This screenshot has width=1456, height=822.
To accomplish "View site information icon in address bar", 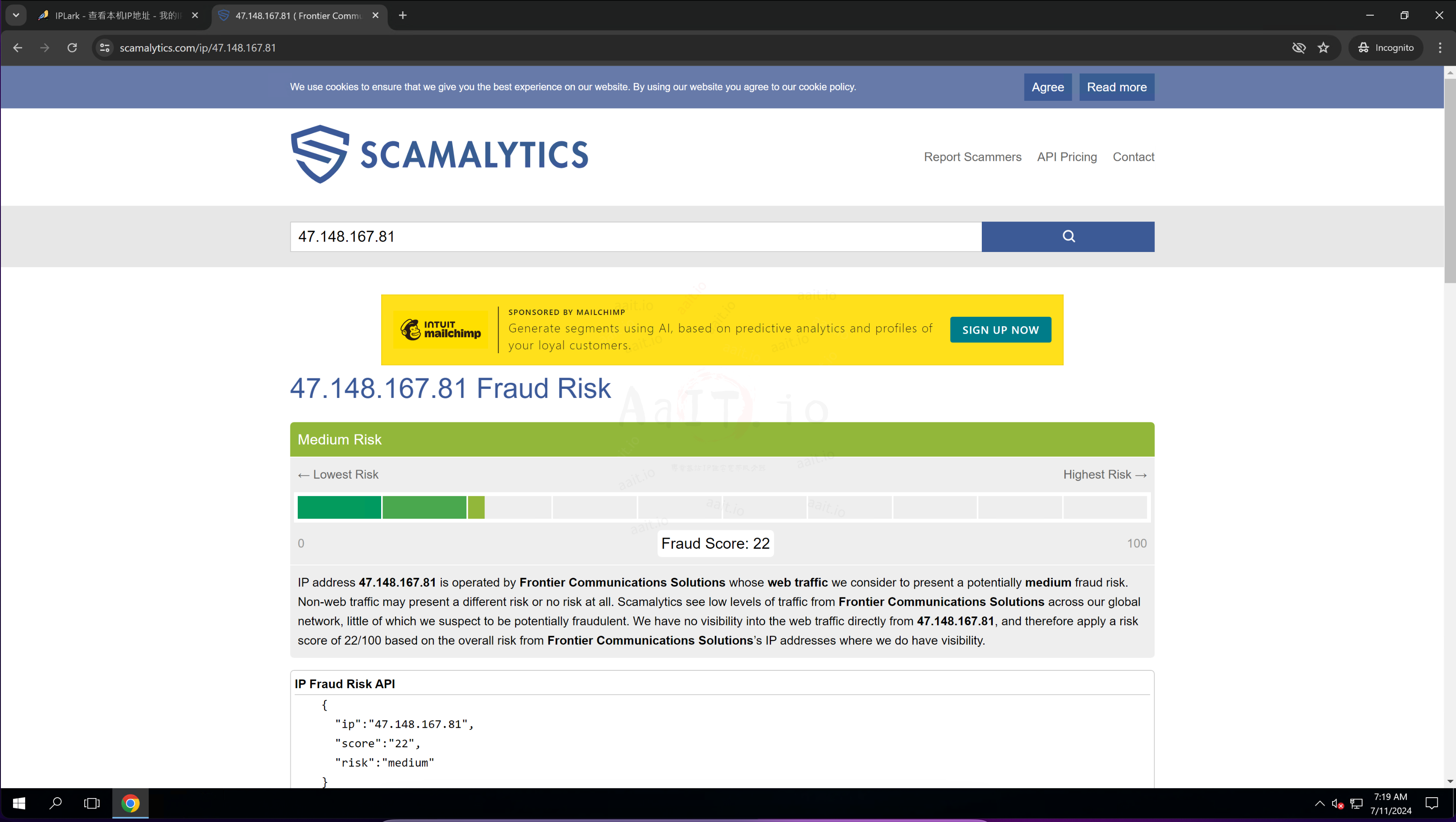I will click(105, 48).
